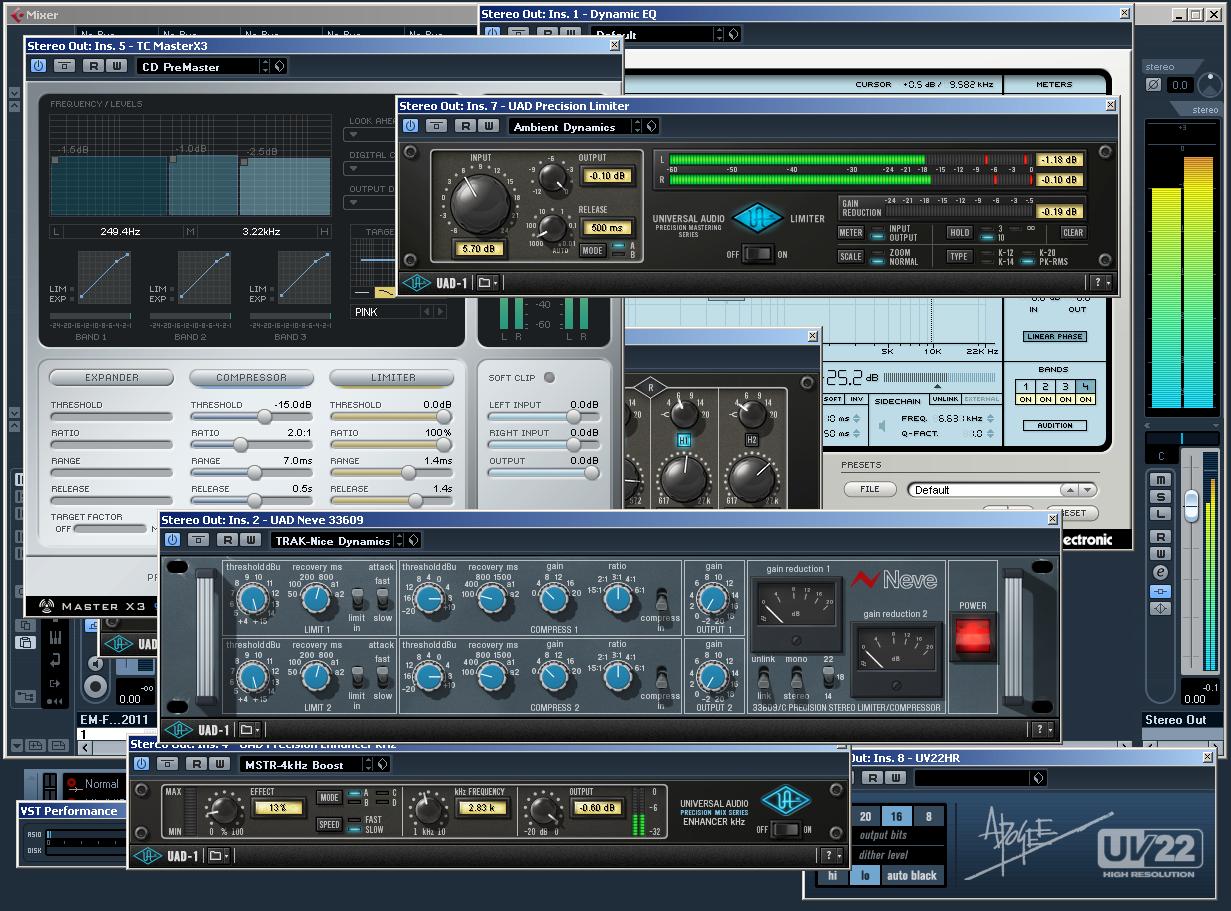The height and width of the screenshot is (911, 1231).
Task: Flip OFF/ON switch on Precision Enhancer
Action: tap(788, 829)
